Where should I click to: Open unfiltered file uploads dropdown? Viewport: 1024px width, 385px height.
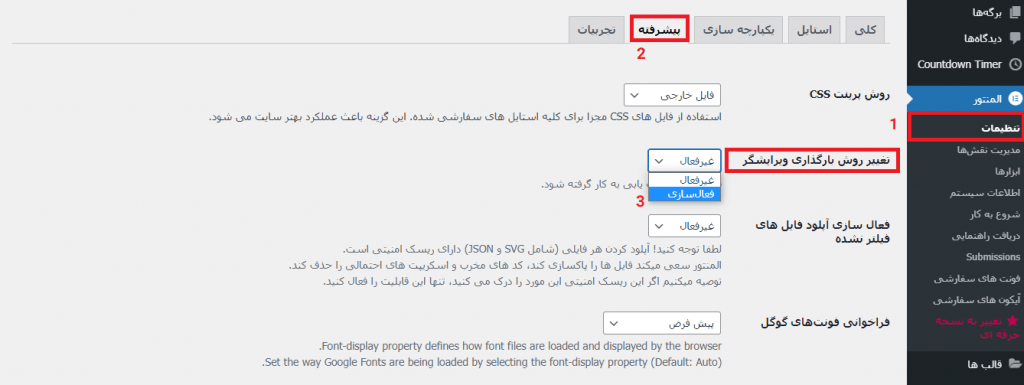click(684, 226)
